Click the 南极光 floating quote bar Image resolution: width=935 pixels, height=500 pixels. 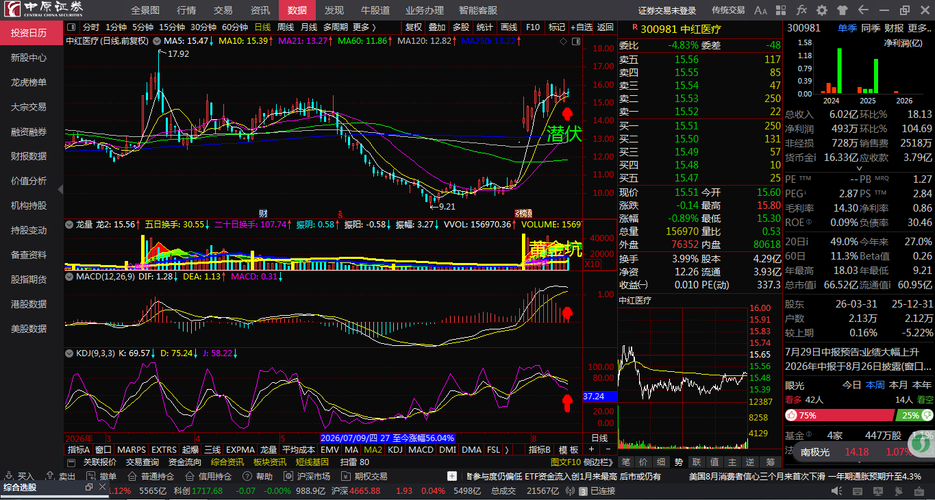tap(853, 452)
